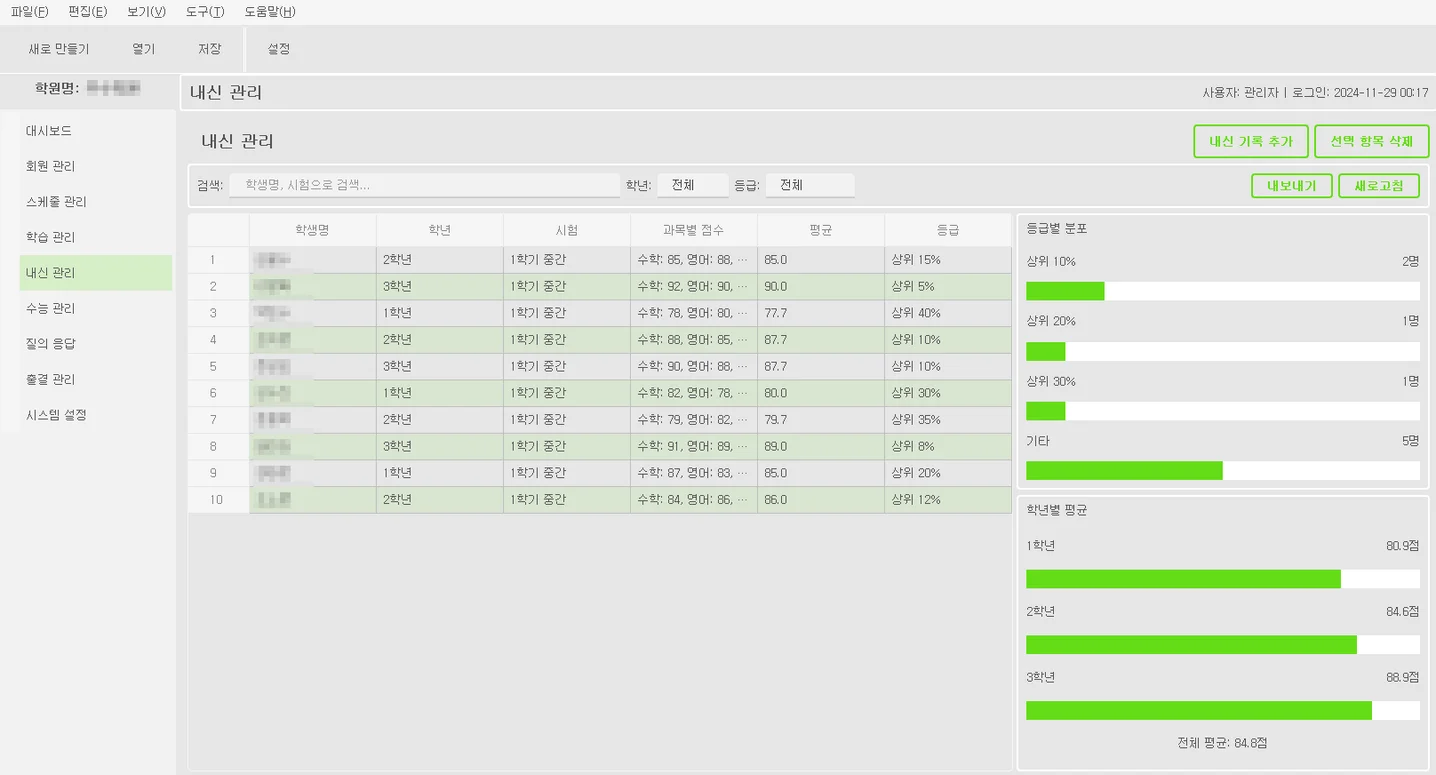Expand the 등급 filter dropdown
1436x775 pixels.
pos(809,185)
